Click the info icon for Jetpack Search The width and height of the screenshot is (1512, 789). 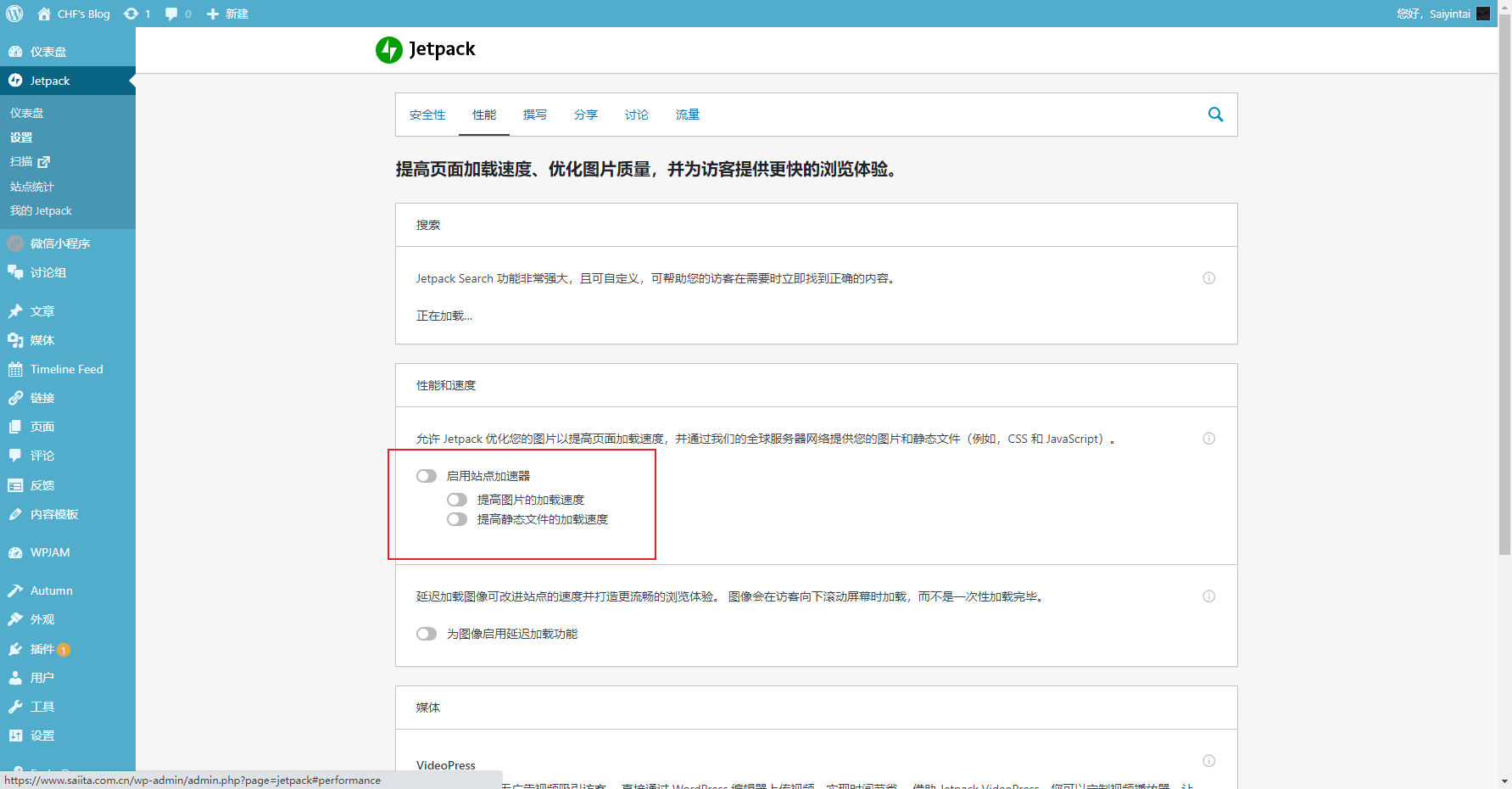1208,278
